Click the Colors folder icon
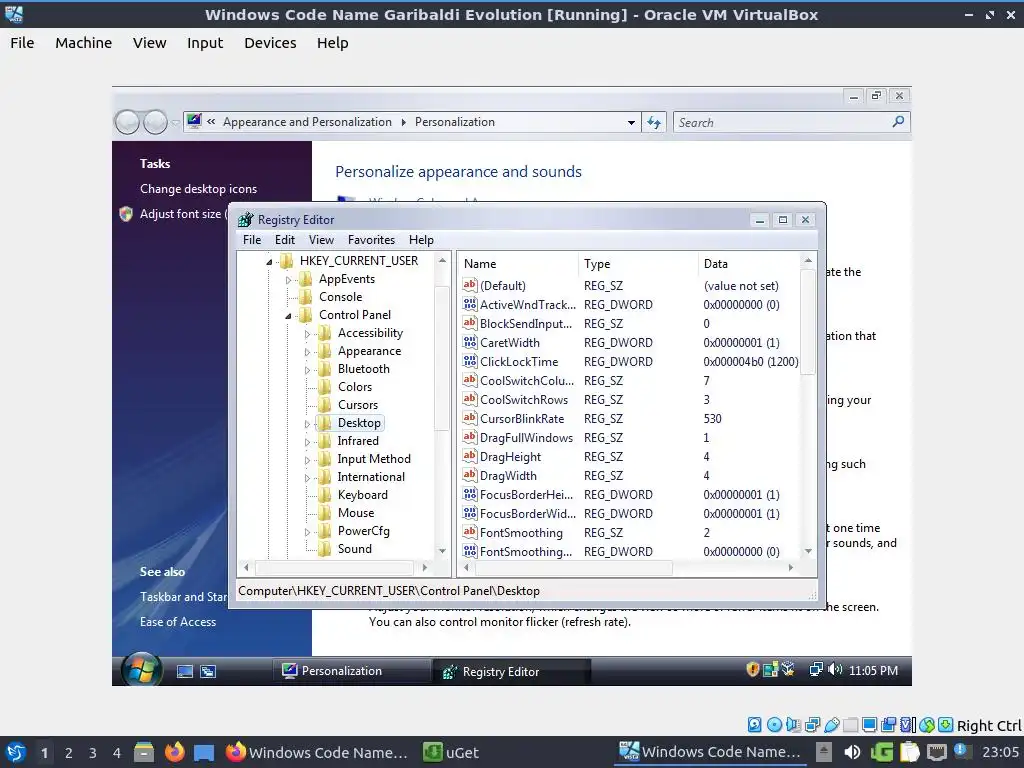Image resolution: width=1024 pixels, height=768 pixels. point(325,387)
